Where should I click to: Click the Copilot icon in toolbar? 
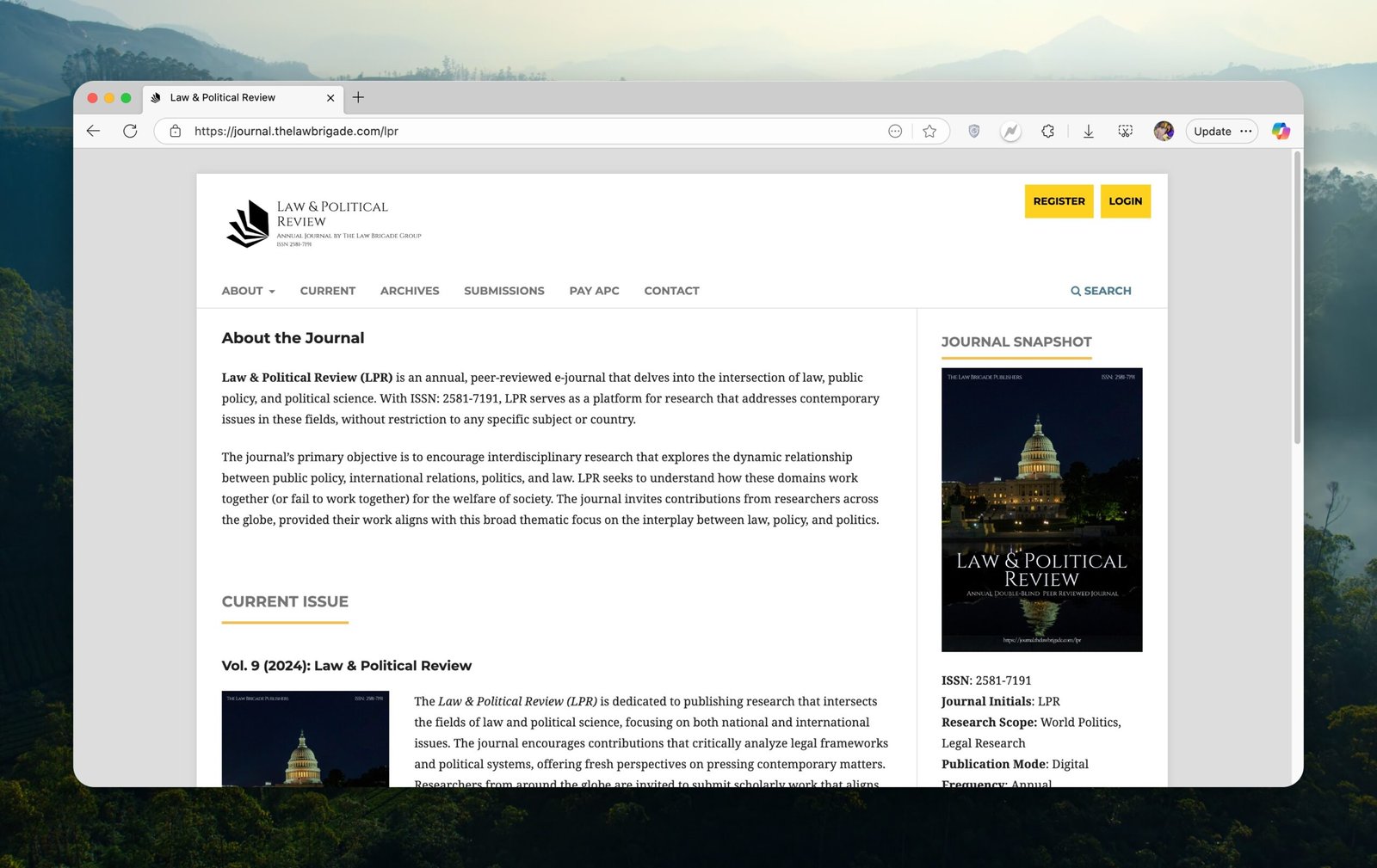click(x=1281, y=131)
